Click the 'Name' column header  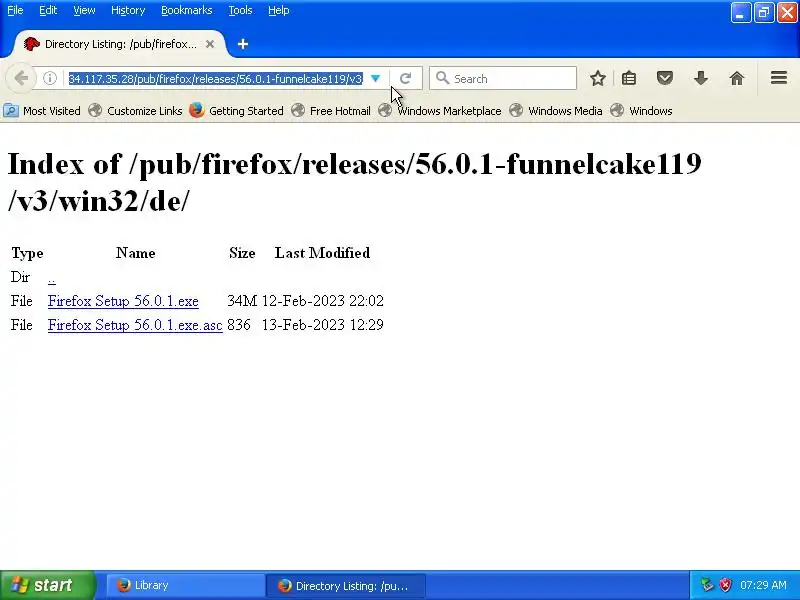(x=135, y=253)
